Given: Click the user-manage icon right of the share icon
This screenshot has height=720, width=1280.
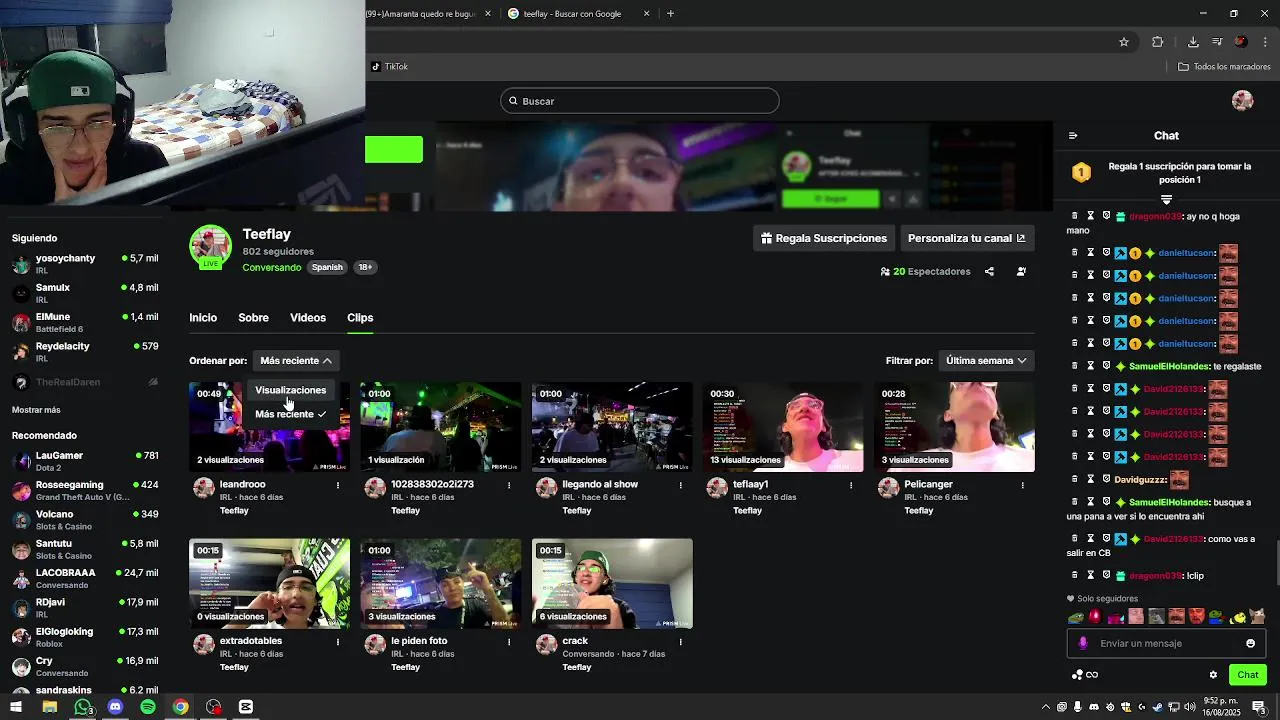Looking at the screenshot, I should (1021, 271).
